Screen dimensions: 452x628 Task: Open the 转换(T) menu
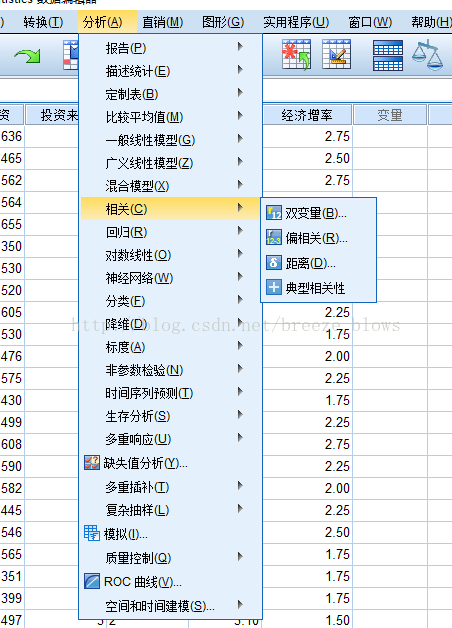coord(43,22)
